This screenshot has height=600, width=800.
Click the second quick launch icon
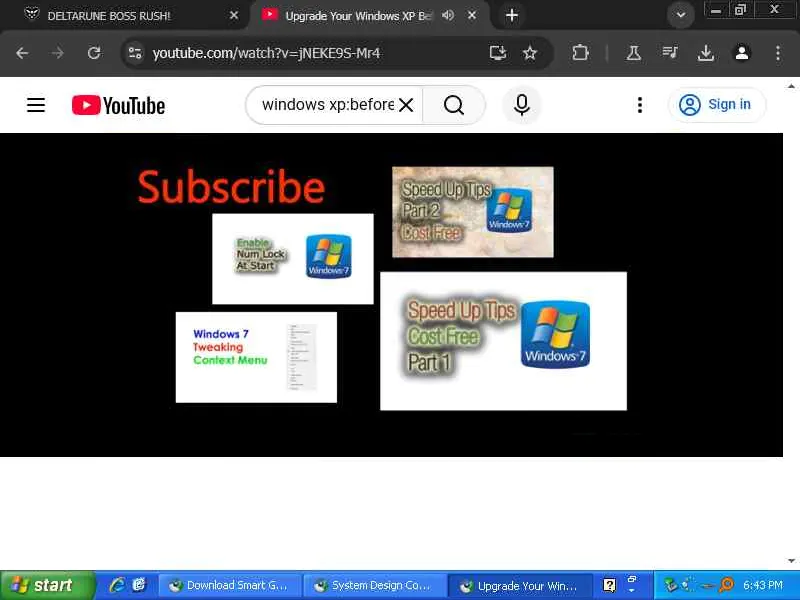click(138, 585)
